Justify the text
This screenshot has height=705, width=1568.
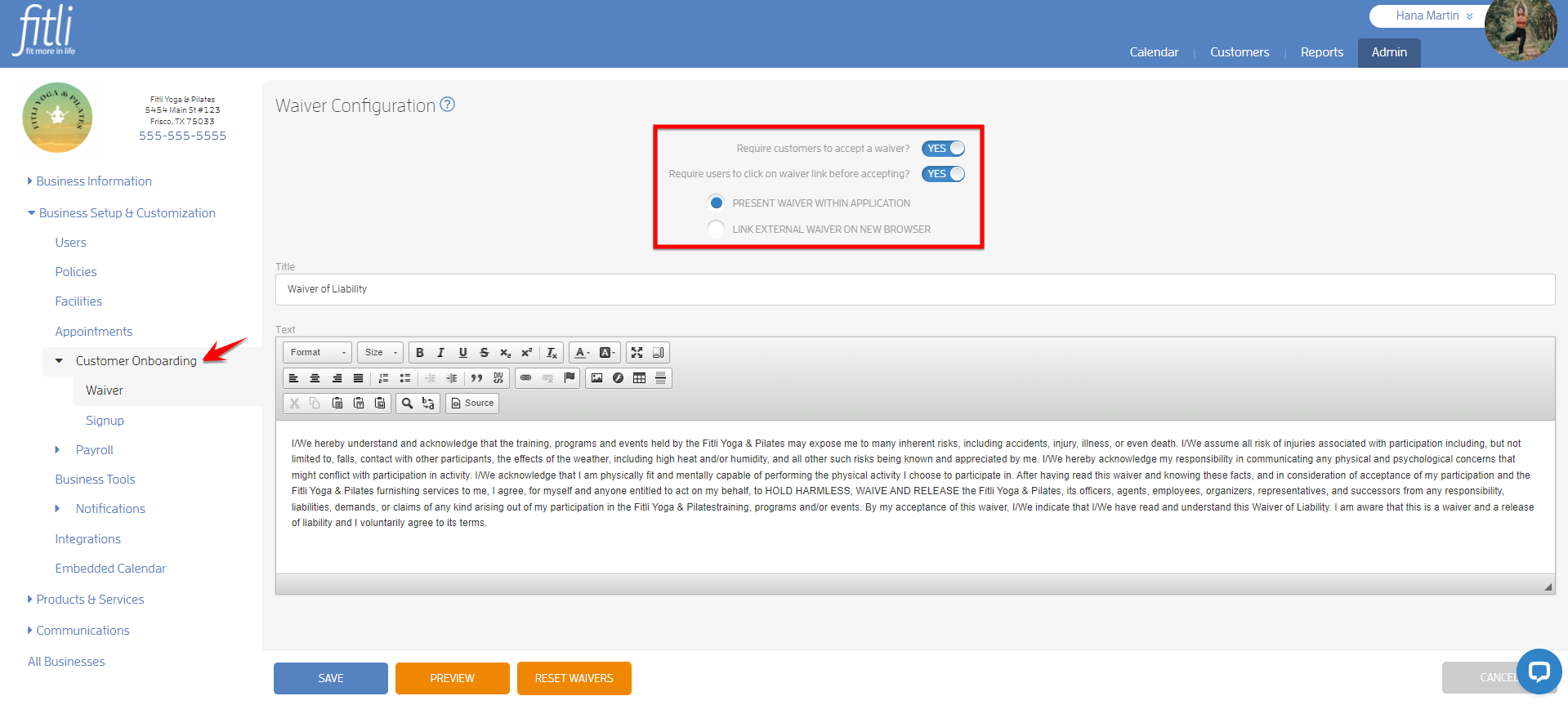pyautogui.click(x=358, y=378)
